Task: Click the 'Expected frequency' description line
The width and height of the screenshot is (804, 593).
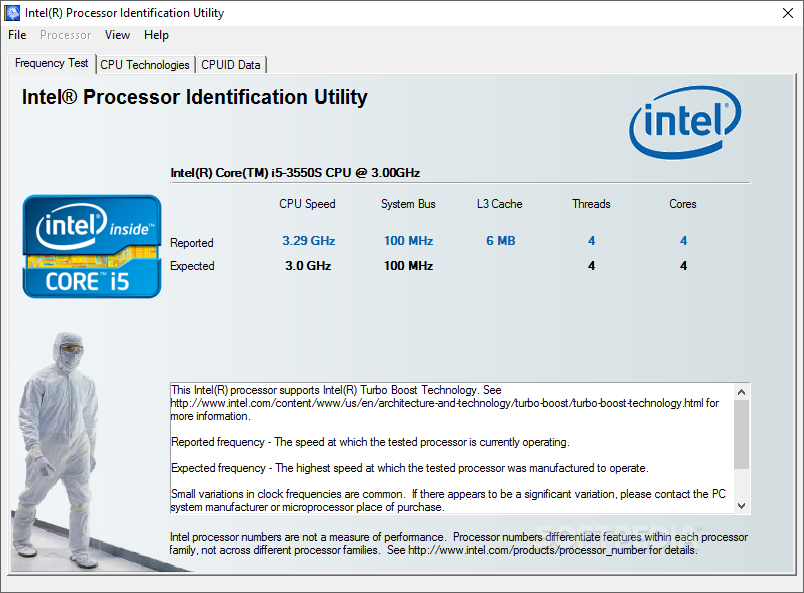Action: click(410, 468)
